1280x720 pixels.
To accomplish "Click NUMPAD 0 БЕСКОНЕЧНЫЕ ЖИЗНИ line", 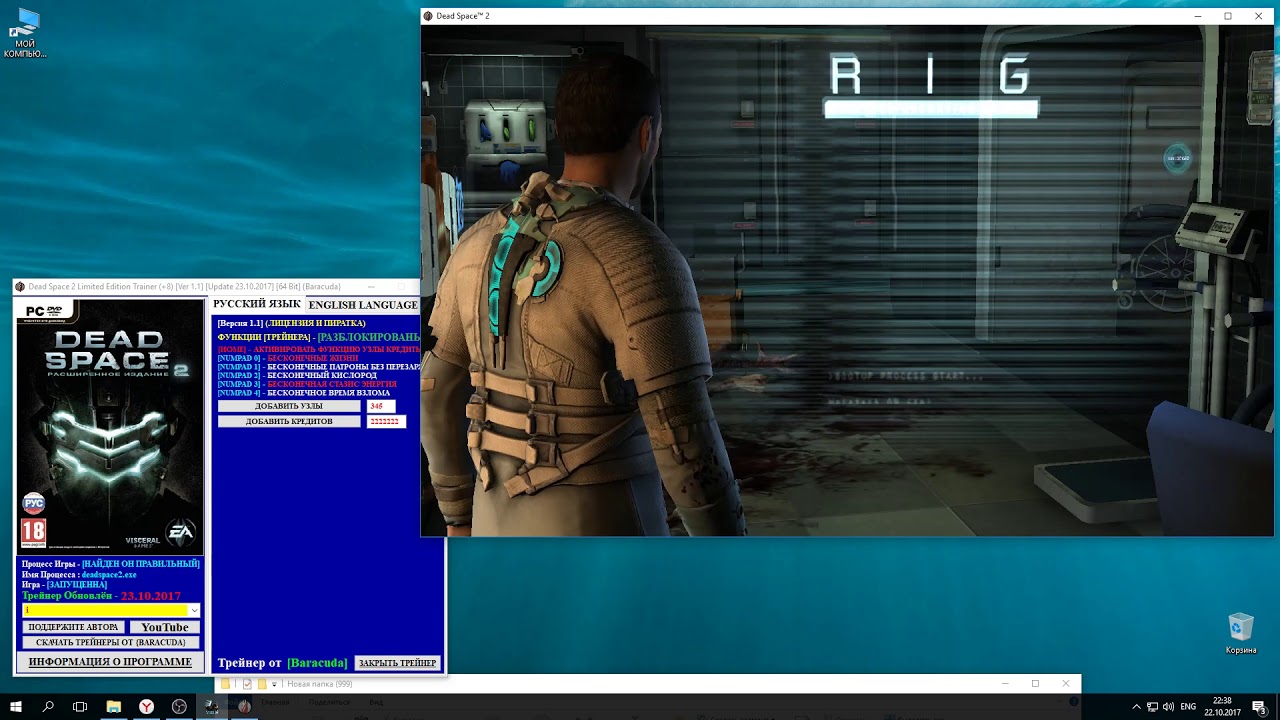I will click(288, 358).
